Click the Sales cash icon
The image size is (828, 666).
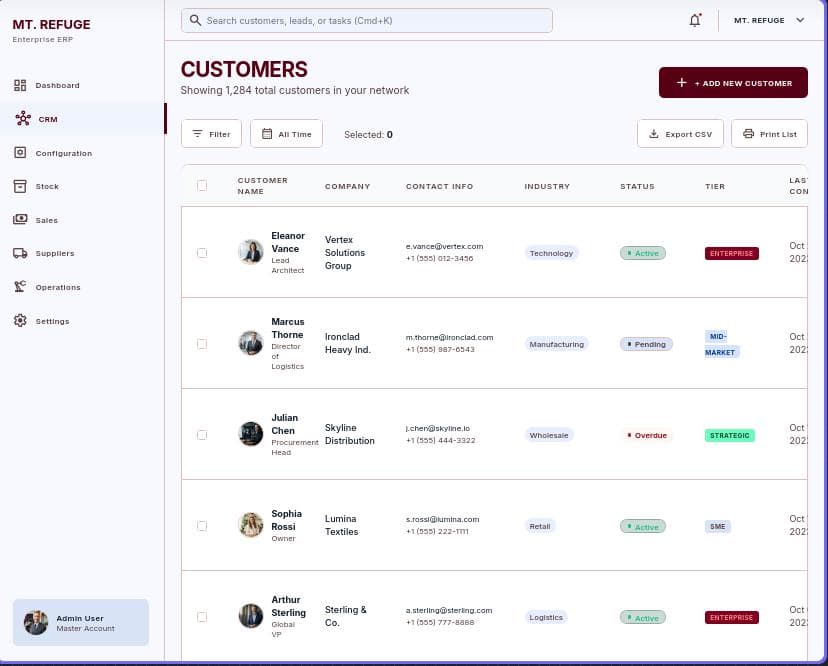pos(20,219)
